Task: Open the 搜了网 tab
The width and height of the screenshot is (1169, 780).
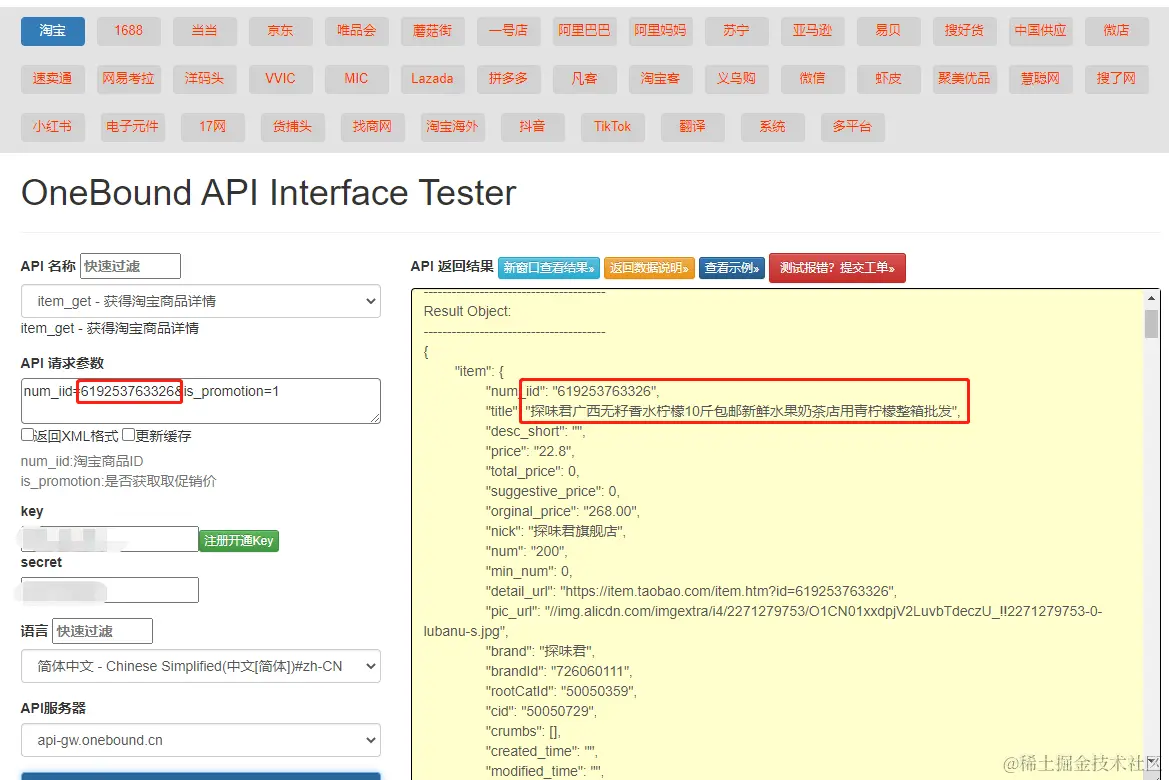Action: click(x=1116, y=78)
